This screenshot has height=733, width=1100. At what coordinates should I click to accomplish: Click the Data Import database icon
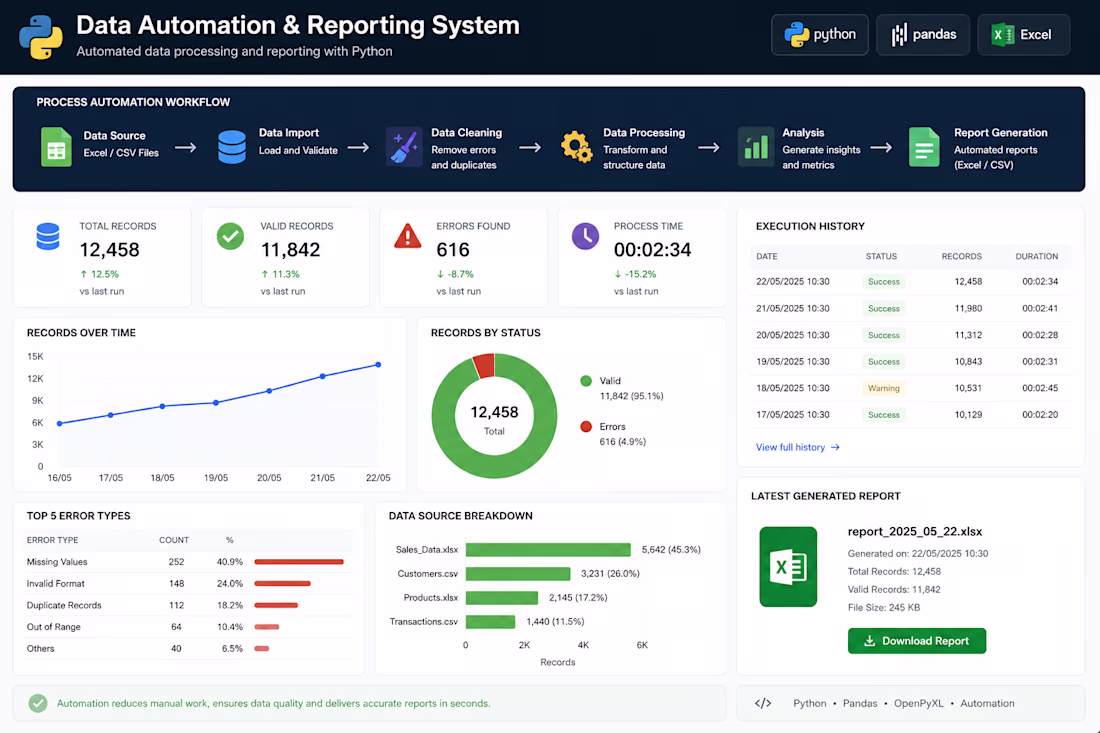(232, 147)
